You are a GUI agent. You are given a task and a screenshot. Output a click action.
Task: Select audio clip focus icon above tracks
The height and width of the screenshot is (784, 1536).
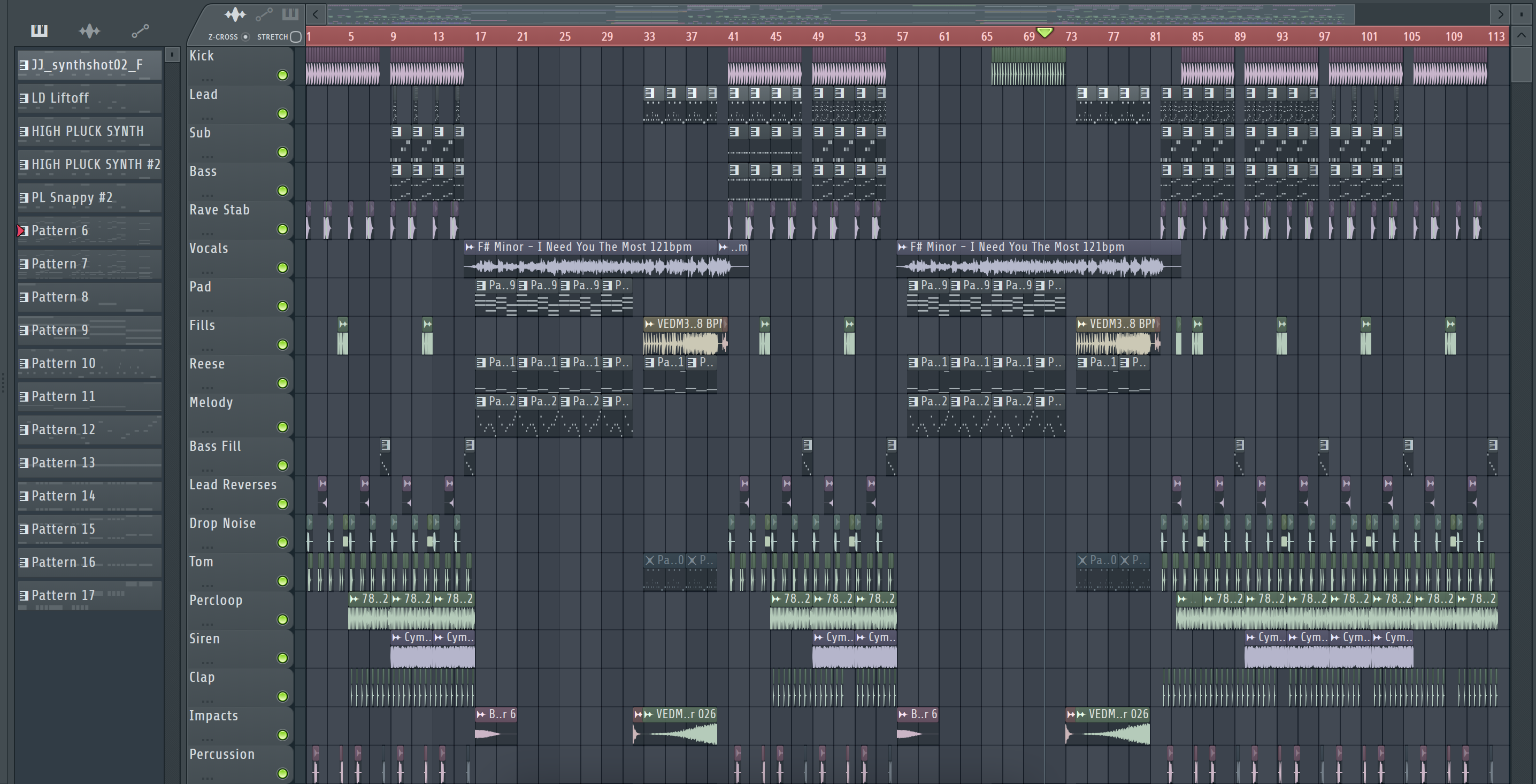[235, 14]
